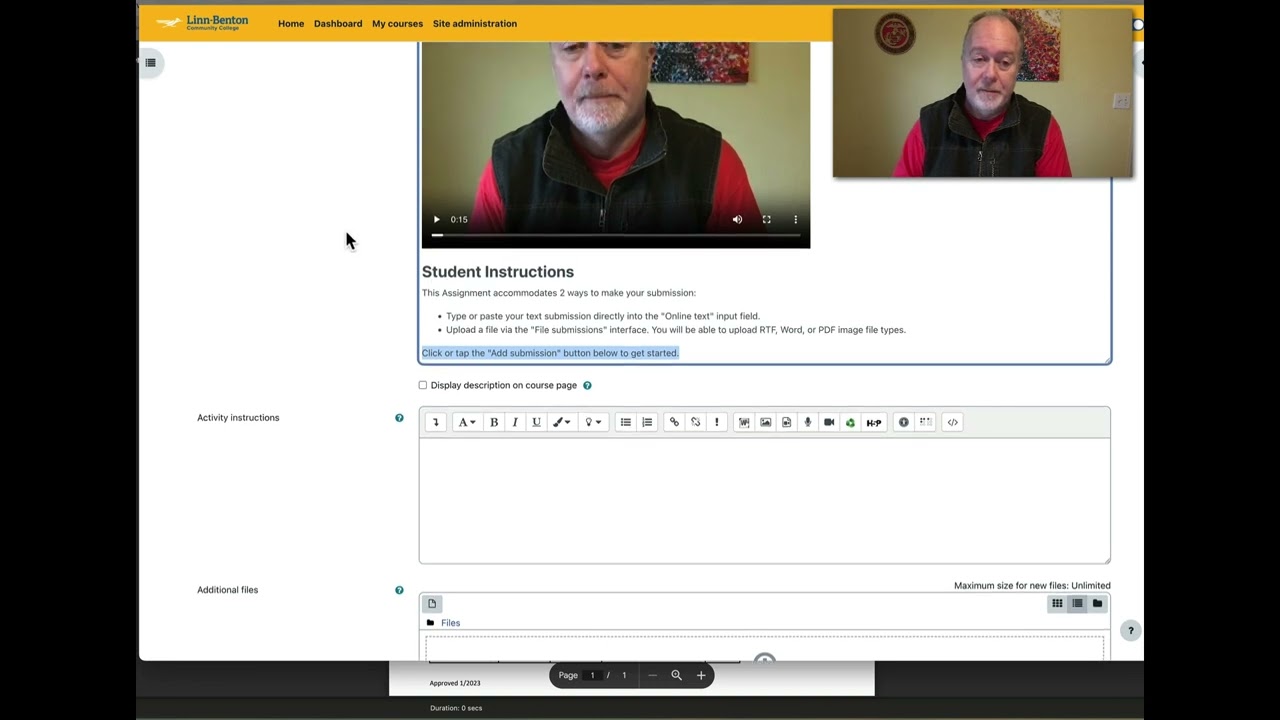Click the green recycle toolbar icon

[850, 422]
